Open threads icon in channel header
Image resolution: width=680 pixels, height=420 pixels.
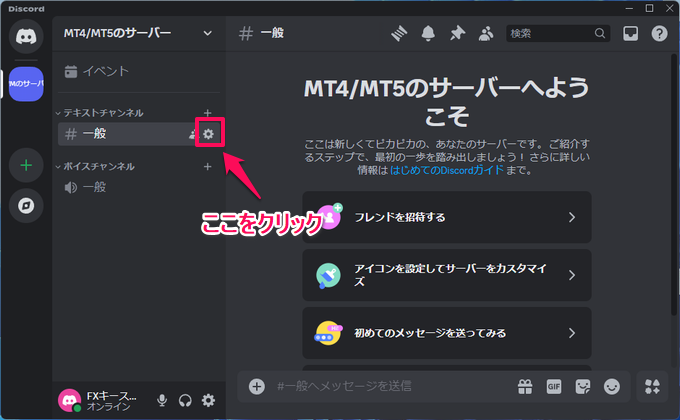[399, 33]
